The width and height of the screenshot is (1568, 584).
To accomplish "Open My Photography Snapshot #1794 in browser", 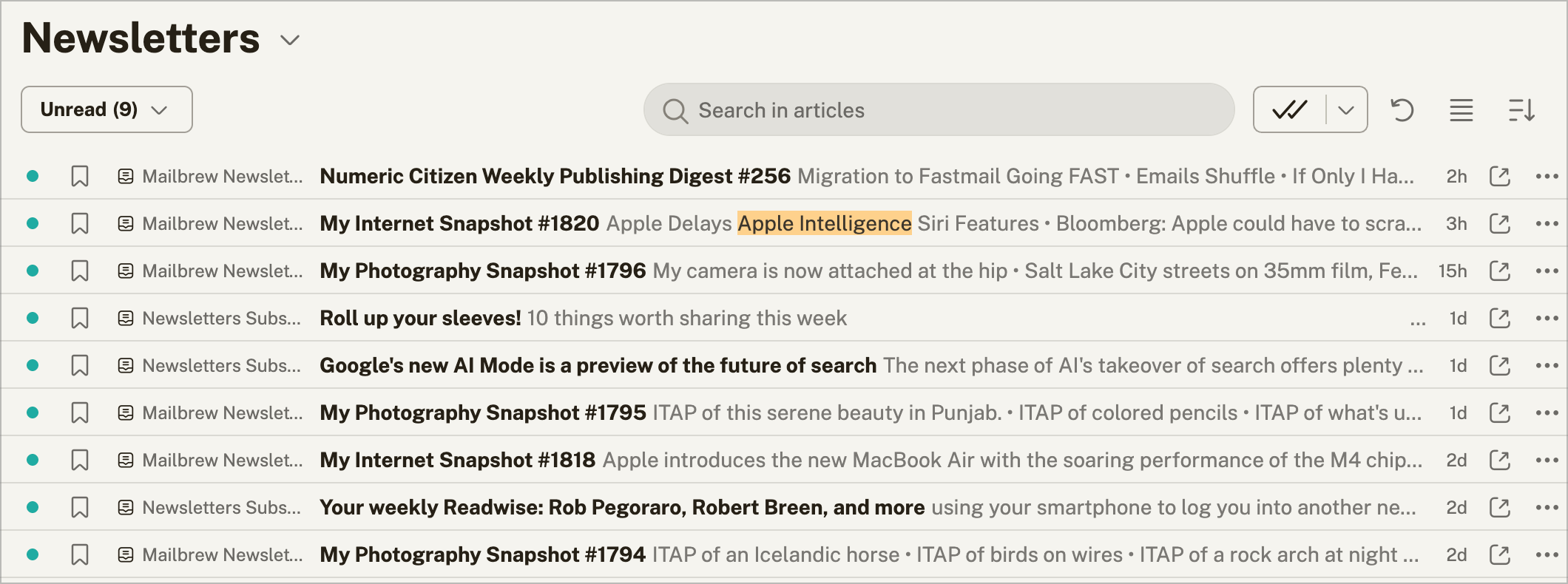I will click(1500, 554).
